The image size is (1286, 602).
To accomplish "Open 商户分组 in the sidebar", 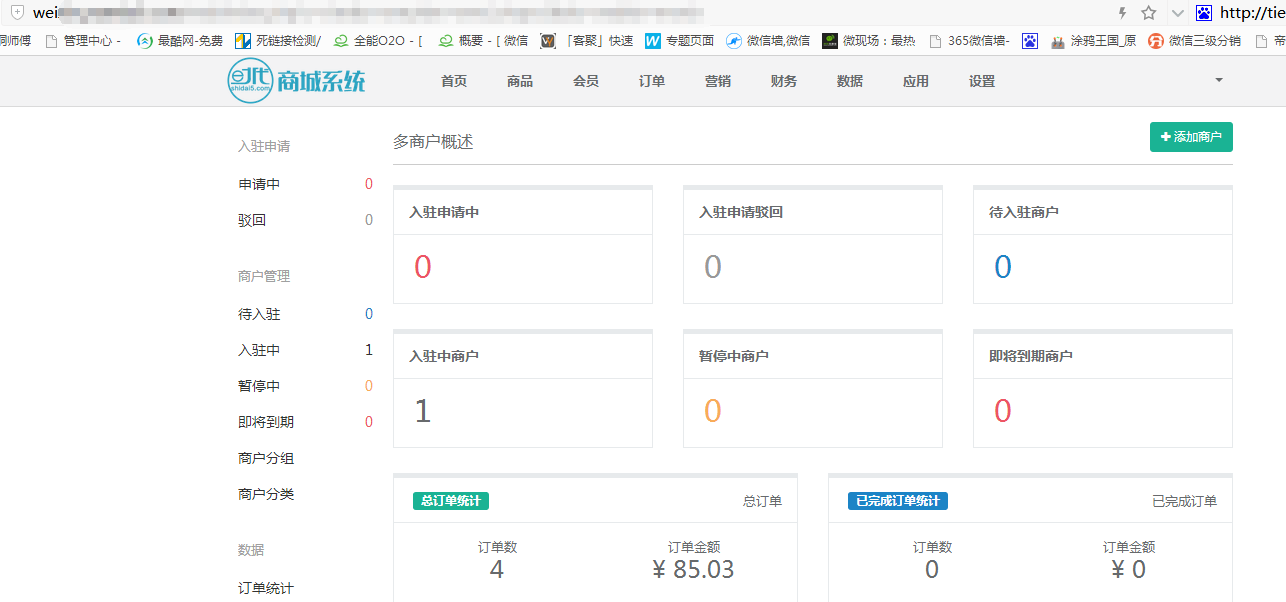I will [266, 458].
